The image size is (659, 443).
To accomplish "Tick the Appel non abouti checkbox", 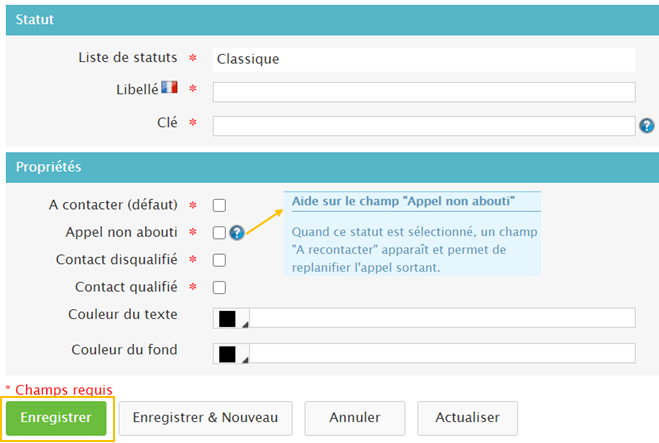I will (219, 233).
